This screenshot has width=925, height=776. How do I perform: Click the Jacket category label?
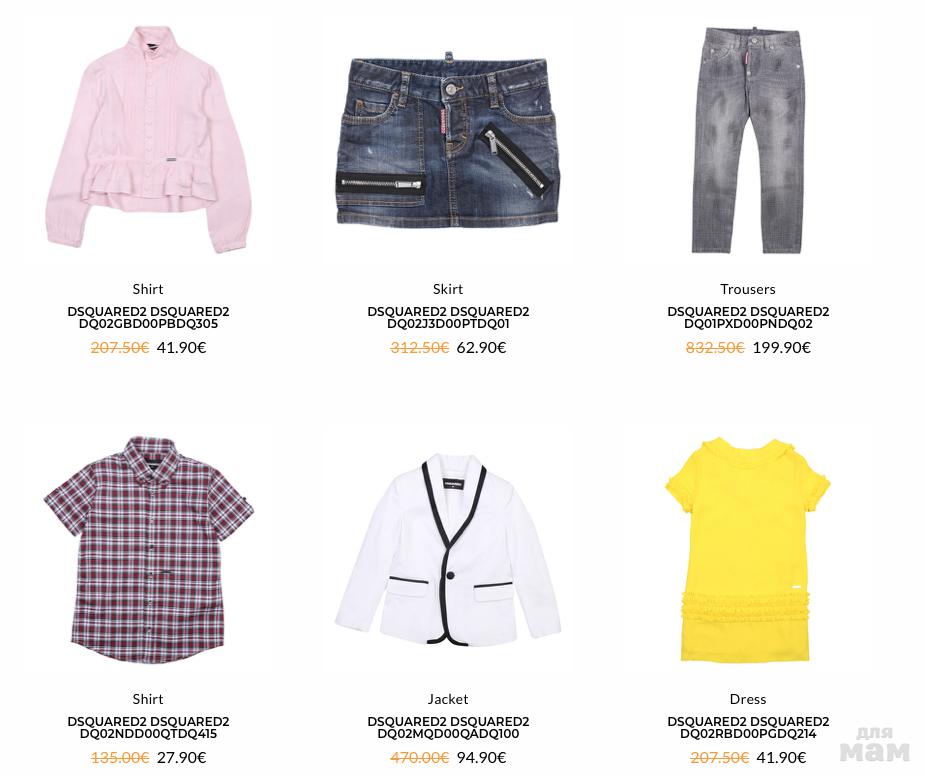pyautogui.click(x=448, y=699)
